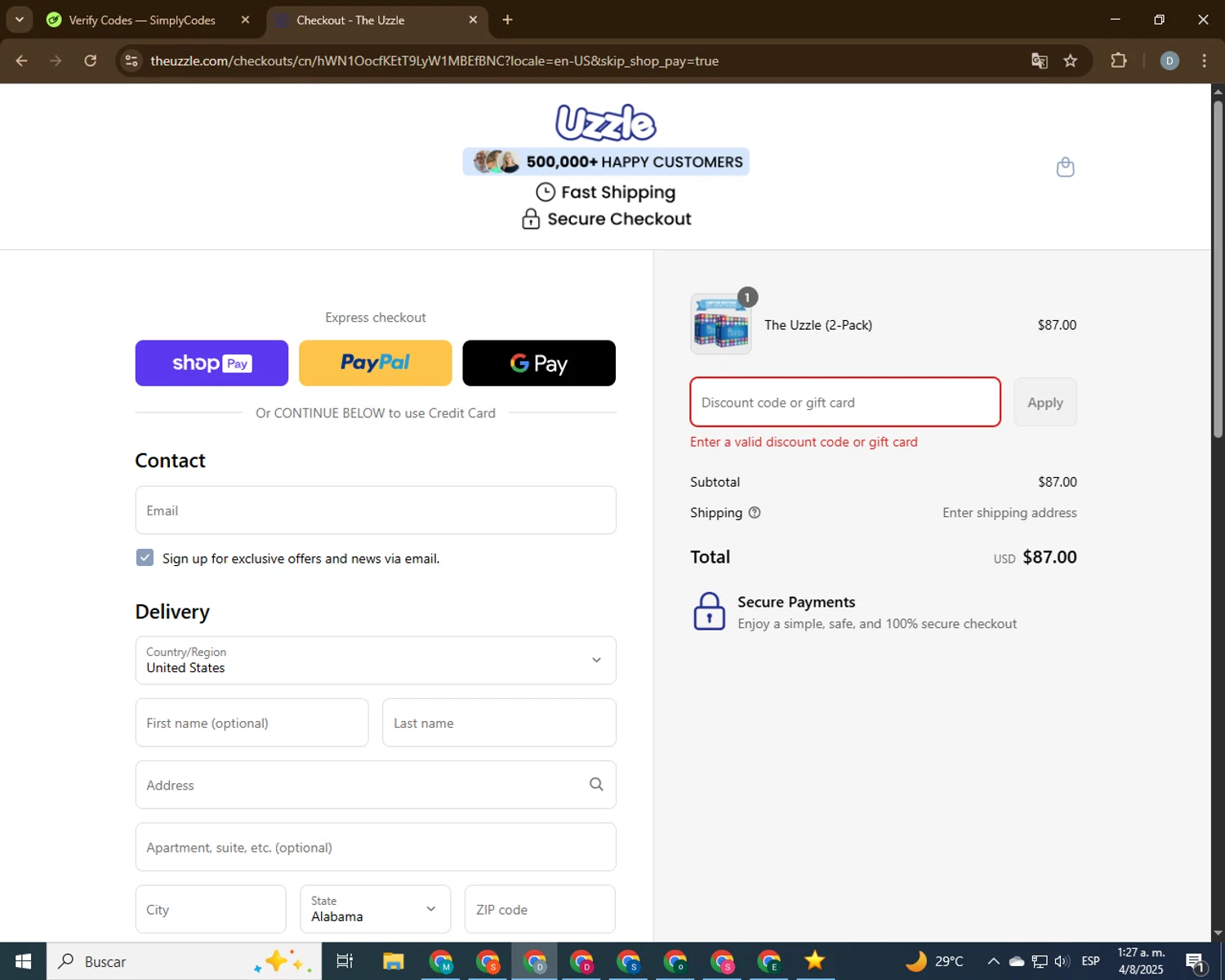Viewport: 1225px width, 980px height.
Task: Expand the Country/Region dropdown
Action: click(376, 660)
